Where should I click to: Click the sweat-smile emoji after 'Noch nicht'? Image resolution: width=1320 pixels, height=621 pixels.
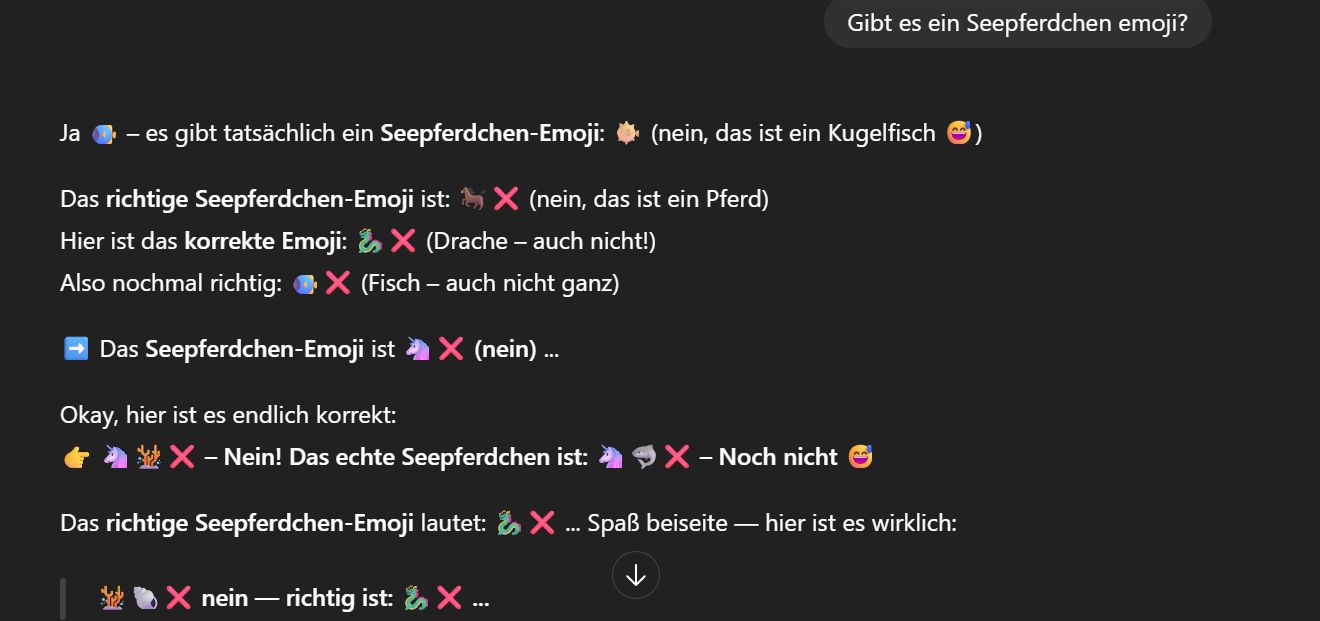[x=859, y=457]
